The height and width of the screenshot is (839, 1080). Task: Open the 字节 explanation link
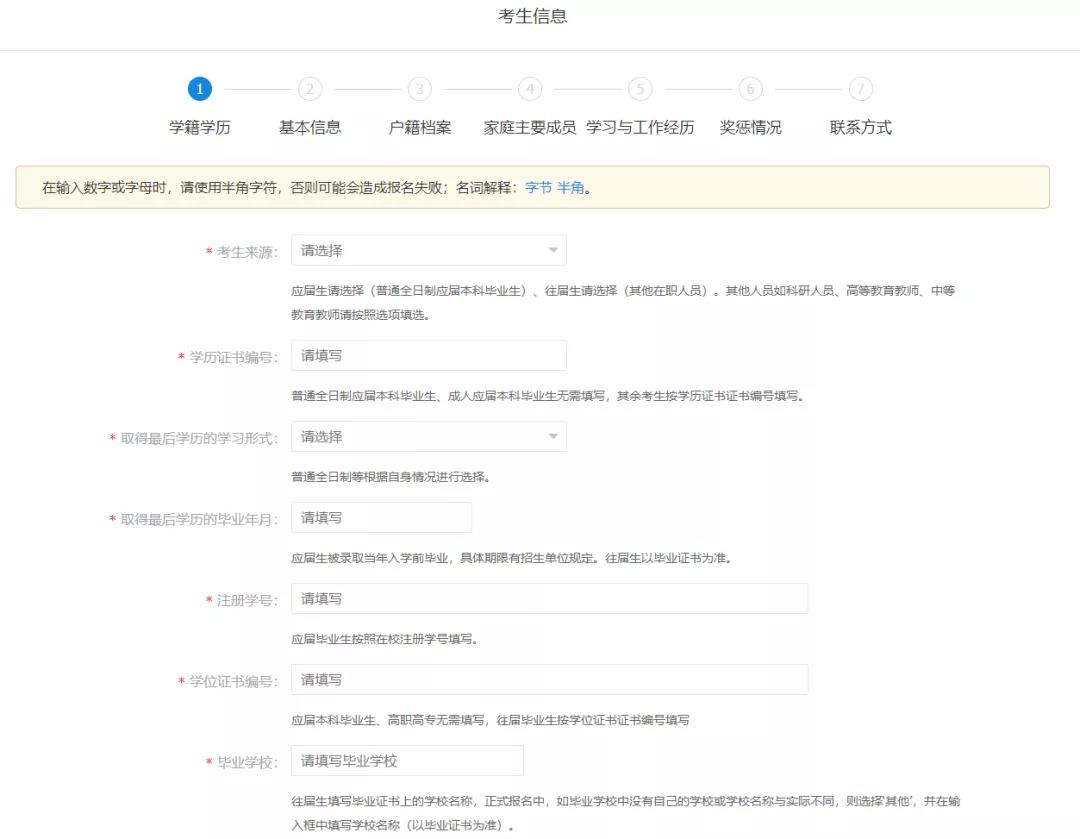point(538,187)
